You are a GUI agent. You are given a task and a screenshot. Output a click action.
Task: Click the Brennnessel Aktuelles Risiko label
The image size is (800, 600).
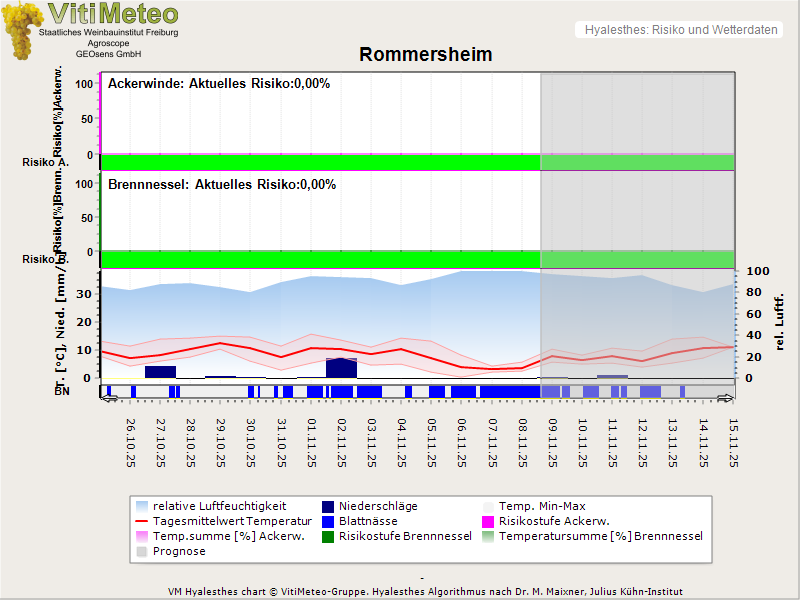[x=221, y=185]
